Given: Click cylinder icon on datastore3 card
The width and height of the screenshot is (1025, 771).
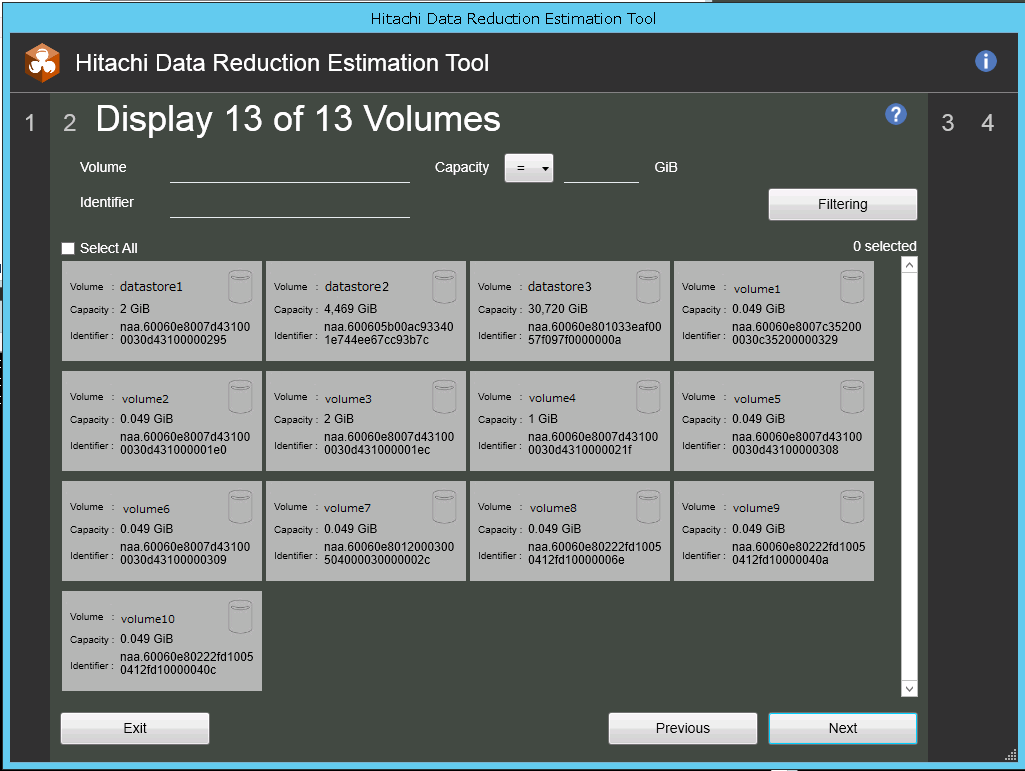Looking at the screenshot, I should pyautogui.click(x=648, y=287).
